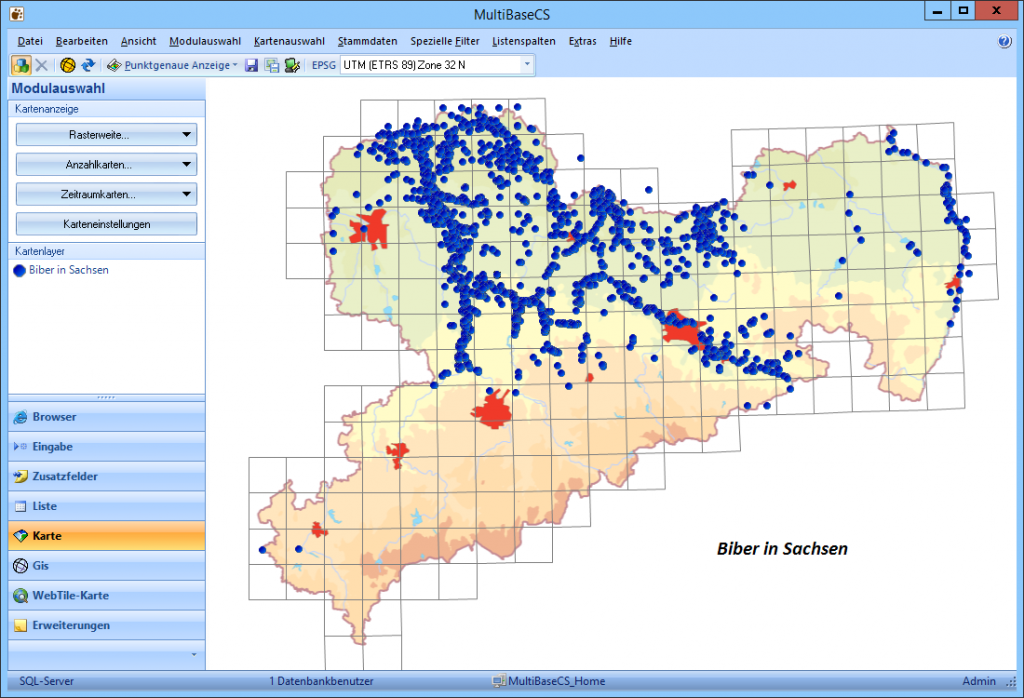Open the Hilfe menu
The image size is (1024, 698).
pyautogui.click(x=620, y=41)
